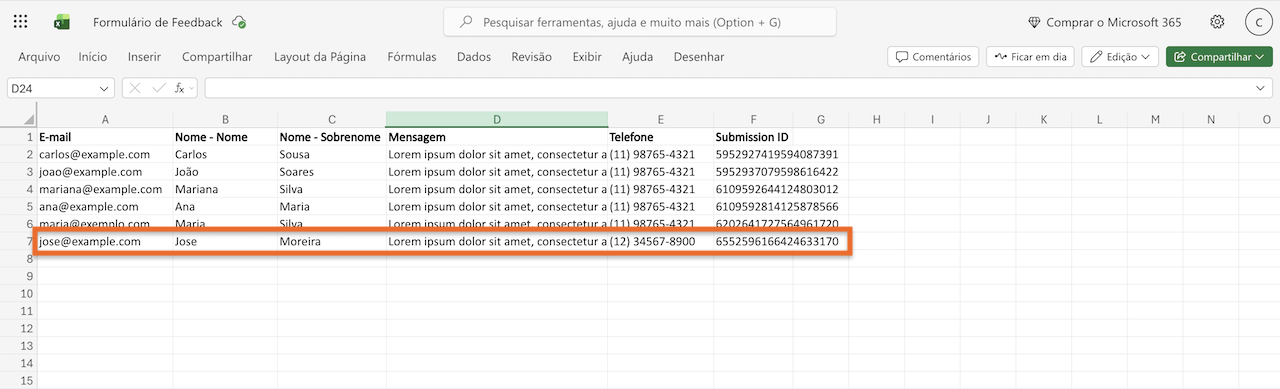Select cell jose@example.com
This screenshot has width=1280, height=389.
[x=104, y=241]
